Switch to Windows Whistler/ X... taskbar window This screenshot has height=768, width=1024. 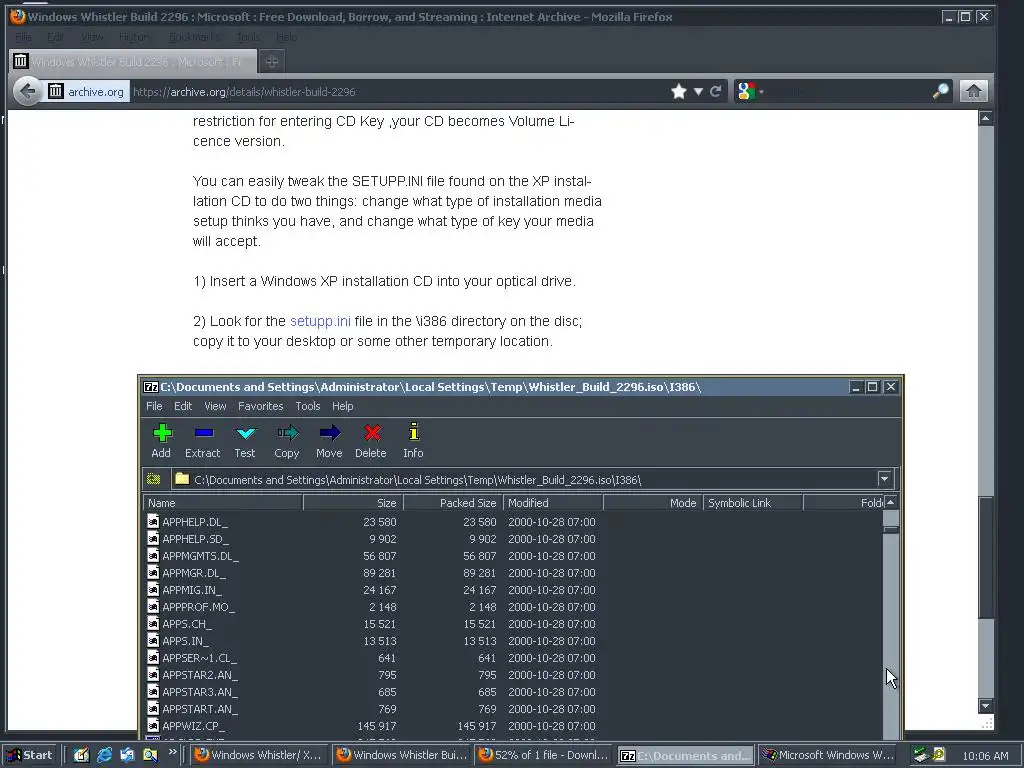(259, 755)
